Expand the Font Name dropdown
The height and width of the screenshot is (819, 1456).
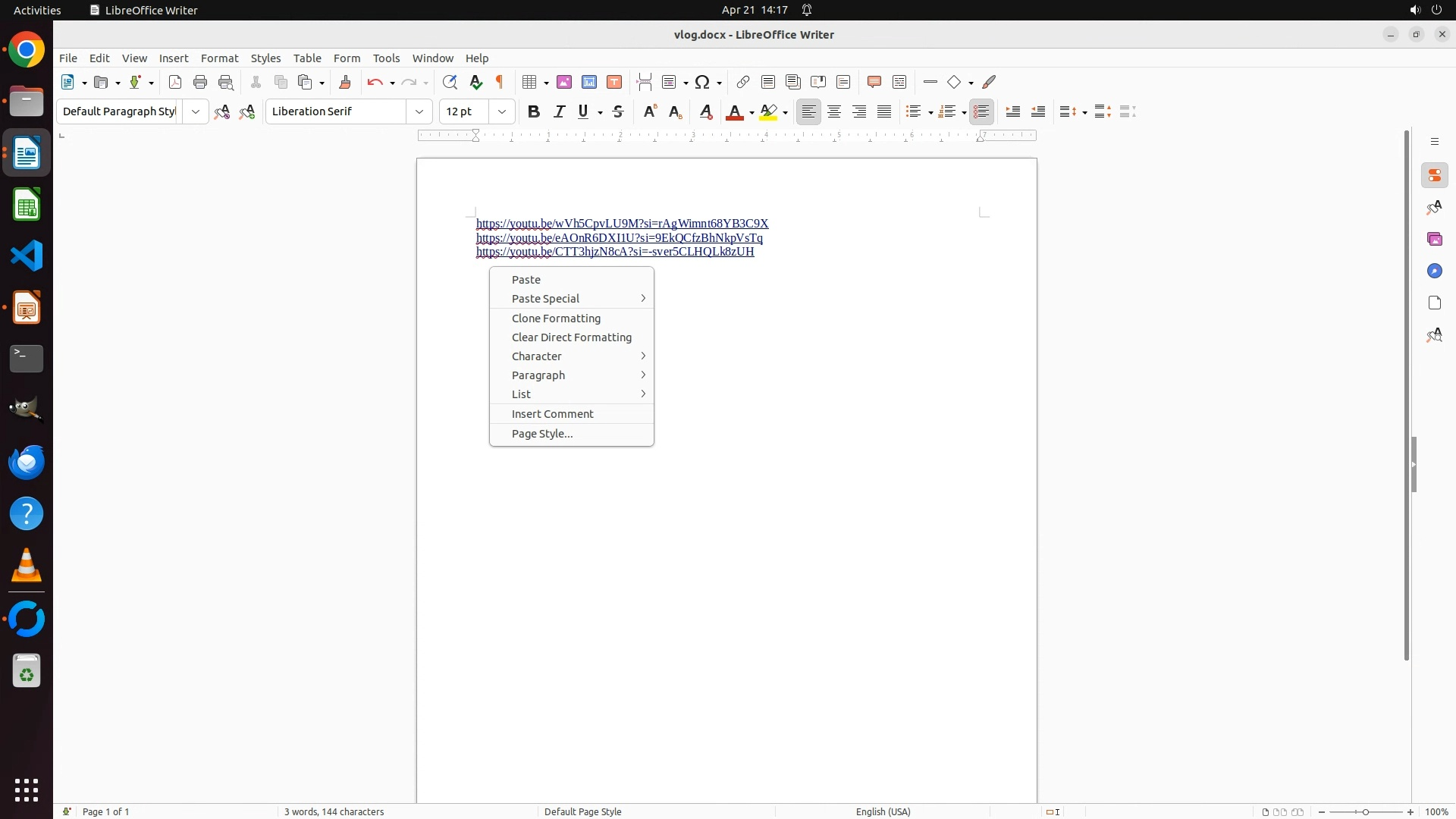point(419,111)
